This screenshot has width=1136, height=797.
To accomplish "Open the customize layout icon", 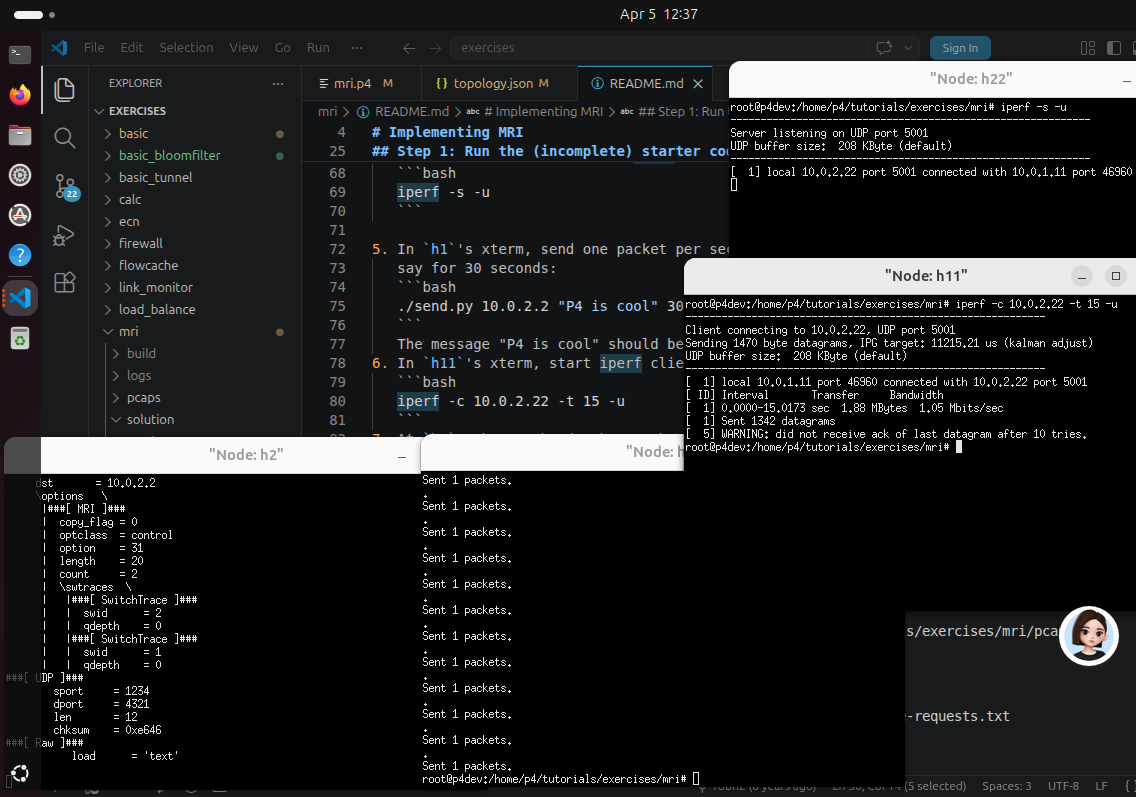I will point(1087,48).
